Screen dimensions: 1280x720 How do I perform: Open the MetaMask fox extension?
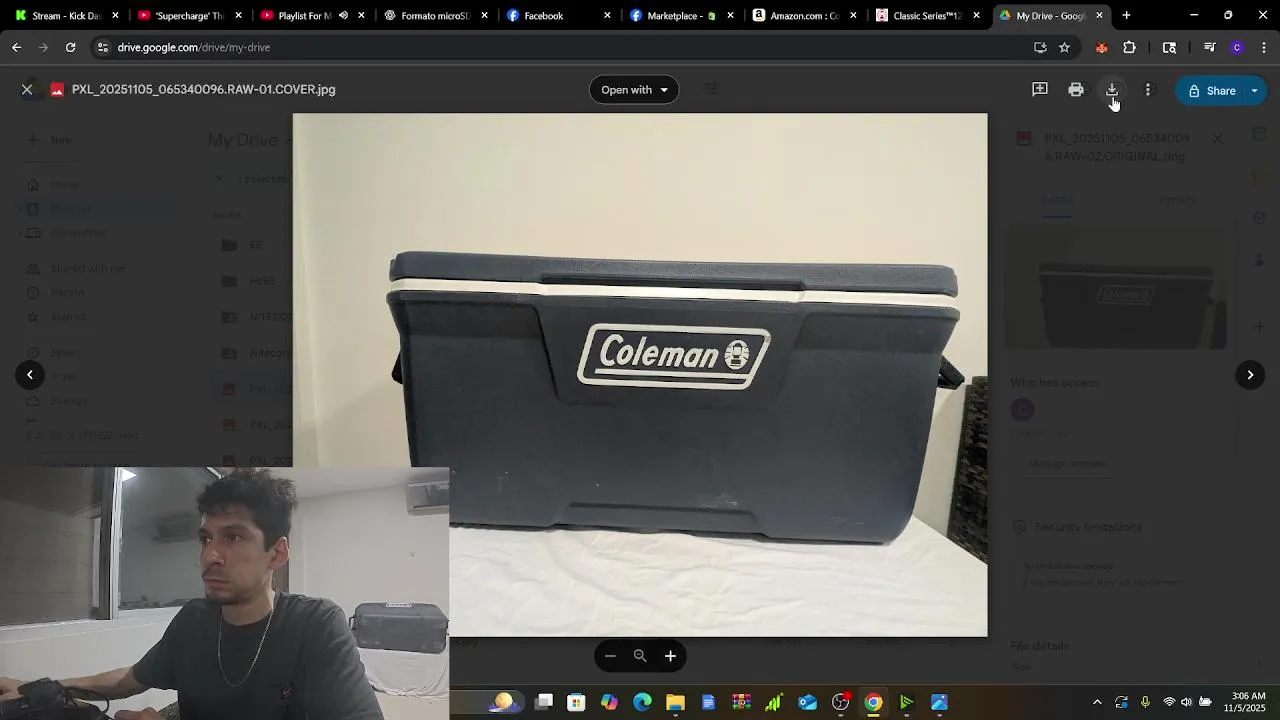click(1101, 47)
